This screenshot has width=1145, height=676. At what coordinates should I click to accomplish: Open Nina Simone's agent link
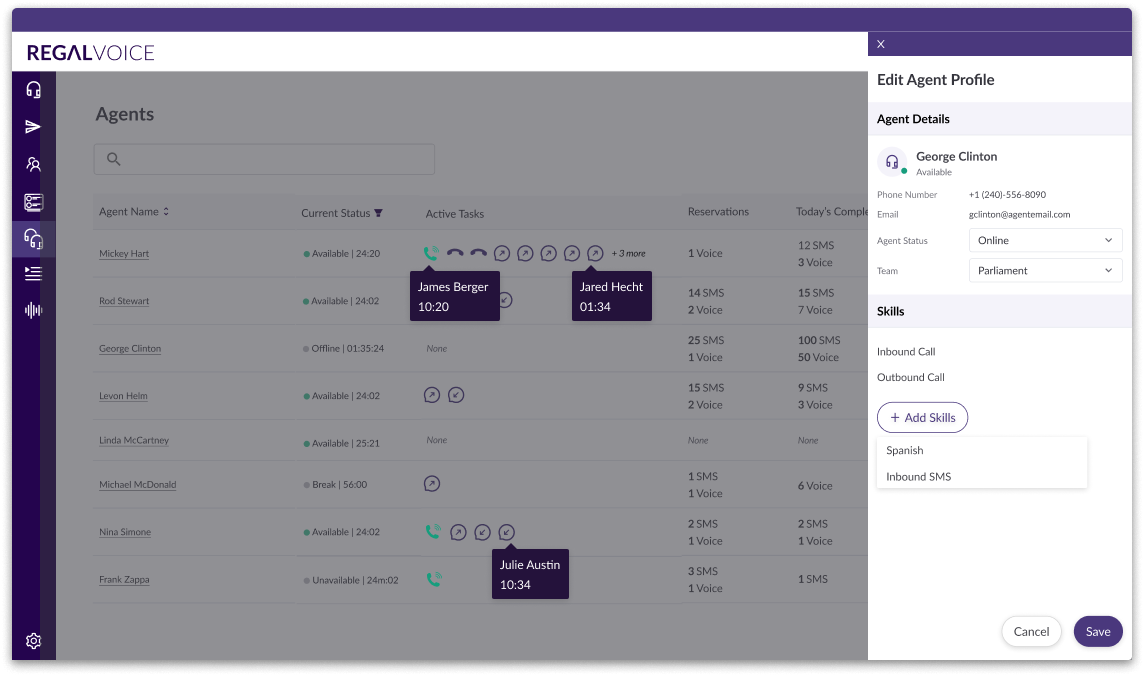[x=125, y=532]
